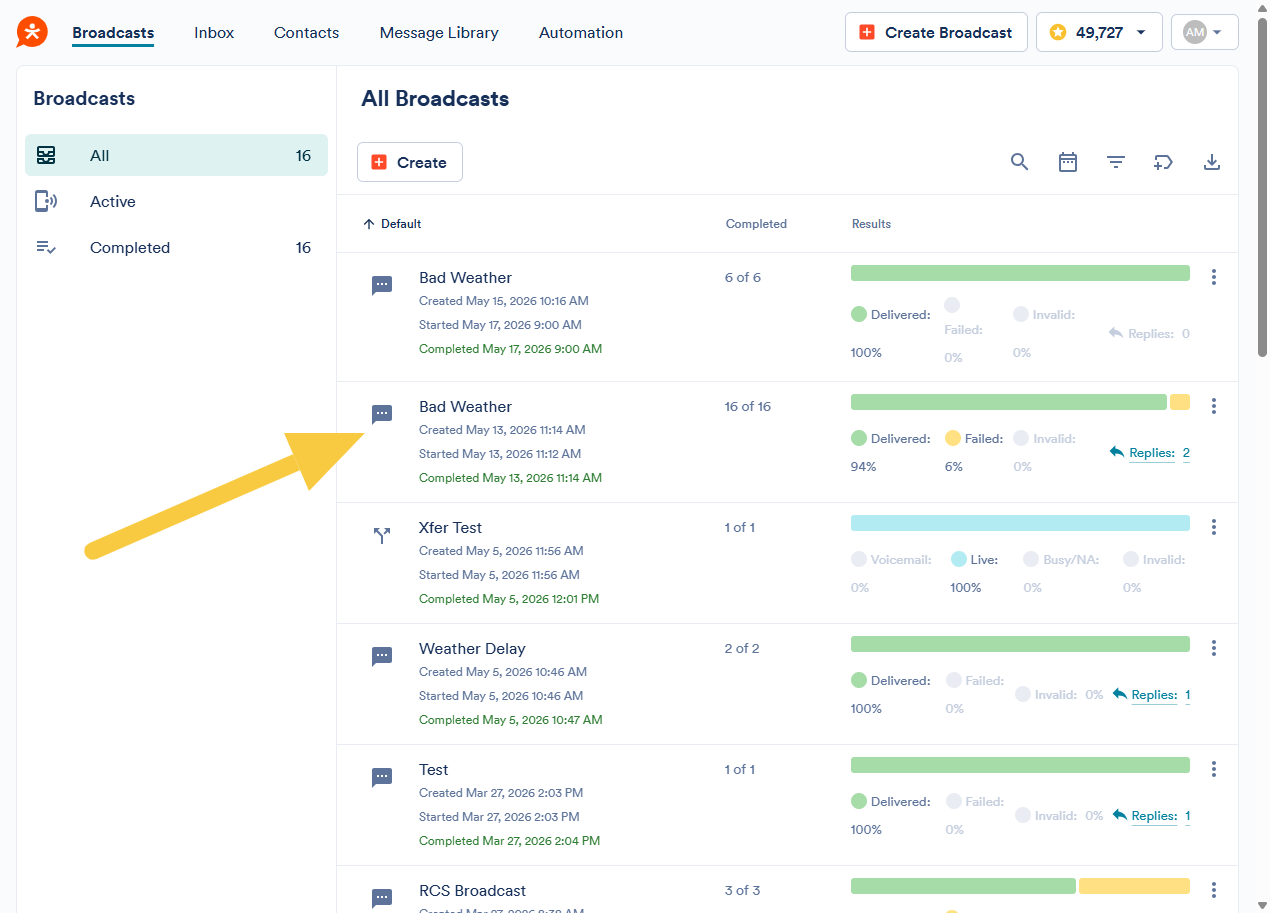Viewport: 1270px width, 913px height.
Task: Click the gold star credits icon
Action: tap(1058, 32)
